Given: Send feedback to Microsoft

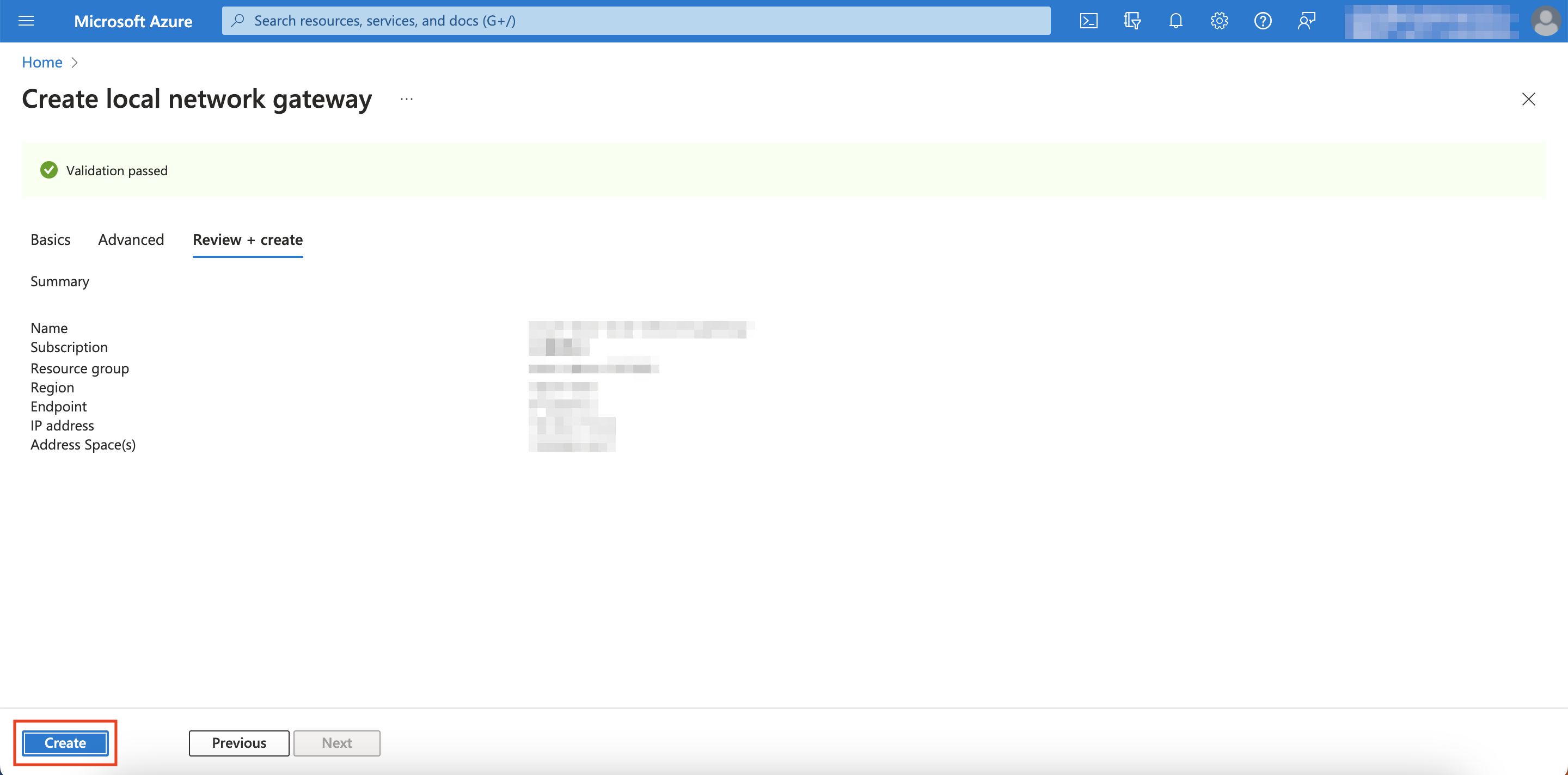Looking at the screenshot, I should 1306,20.
